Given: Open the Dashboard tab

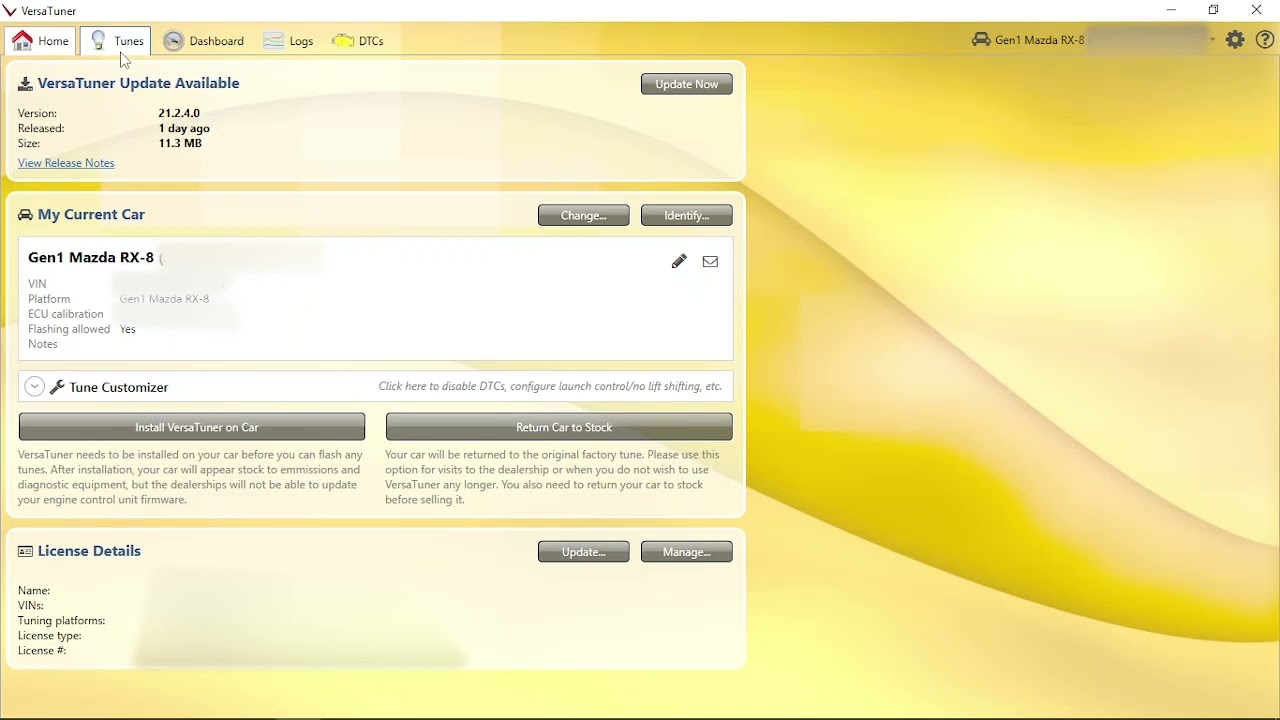Looking at the screenshot, I should [x=204, y=41].
